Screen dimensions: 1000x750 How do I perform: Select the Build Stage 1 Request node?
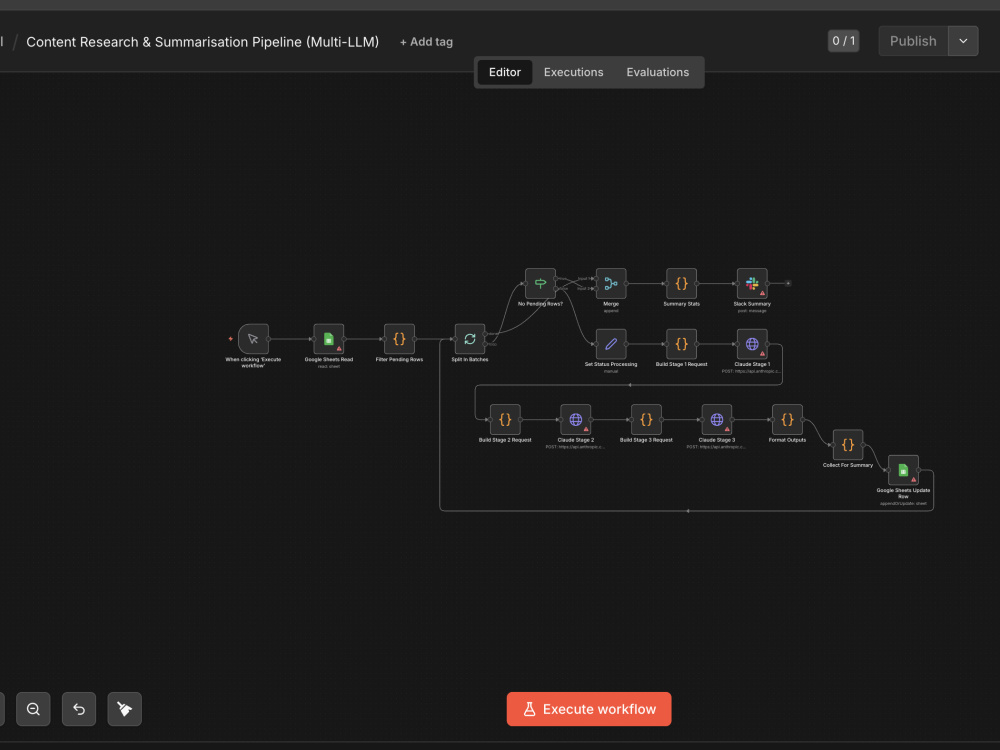681,344
